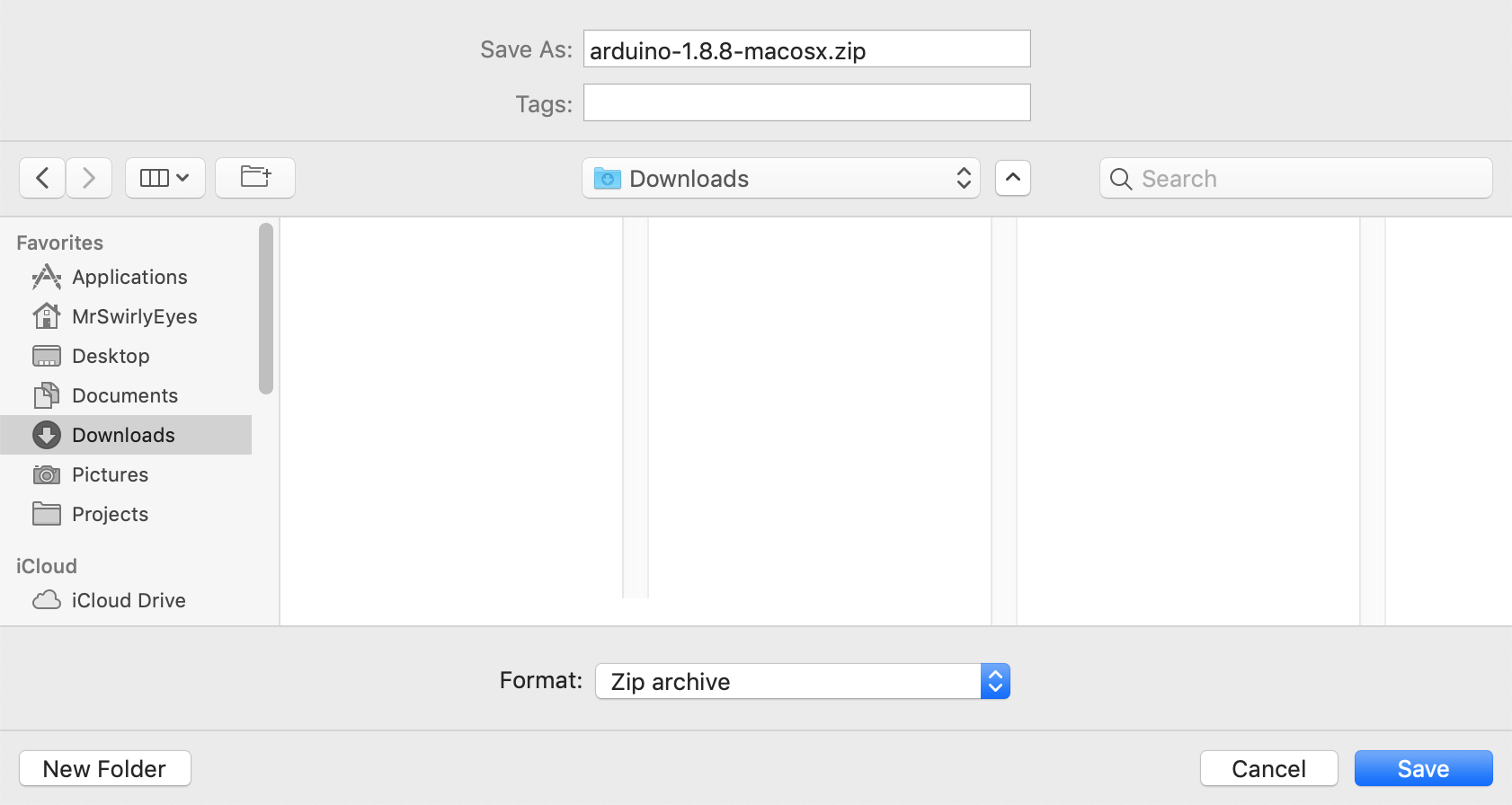Screen dimensions: 1512x805
Task: Go back with the left chevron button
Action: 42,178
